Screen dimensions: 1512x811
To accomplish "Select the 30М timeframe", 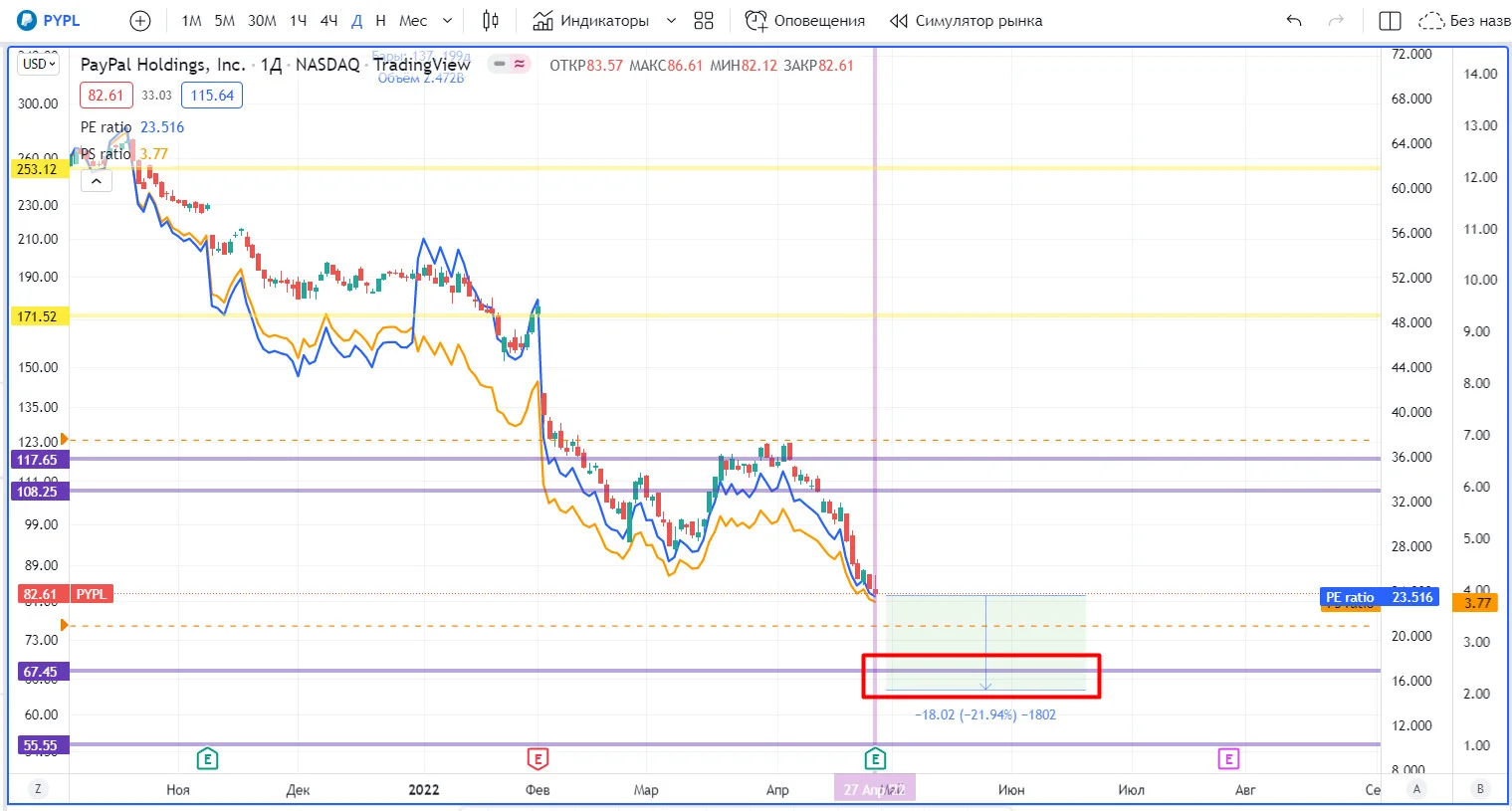I will [262, 20].
